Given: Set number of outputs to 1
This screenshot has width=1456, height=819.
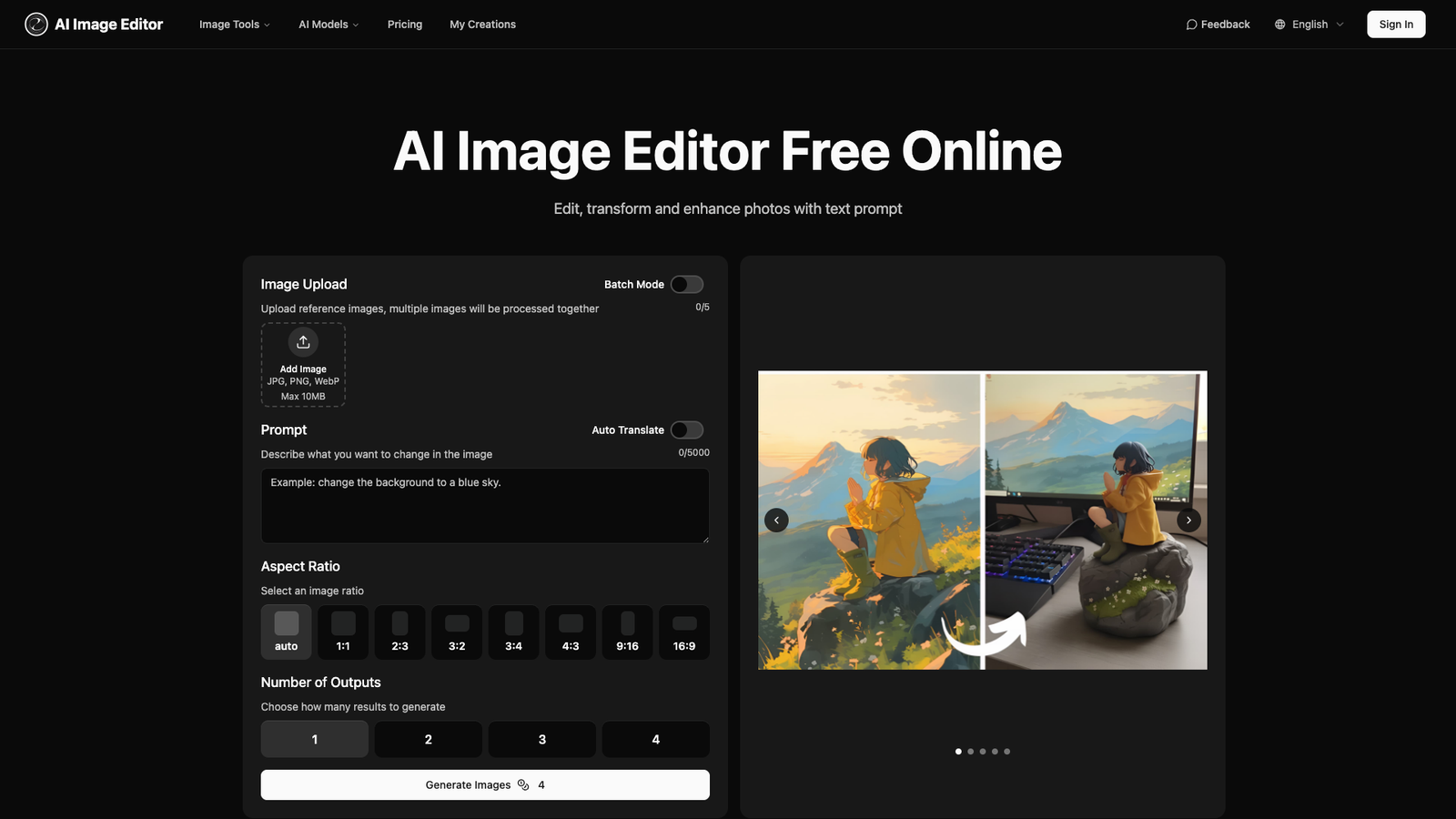Looking at the screenshot, I should click(x=315, y=739).
